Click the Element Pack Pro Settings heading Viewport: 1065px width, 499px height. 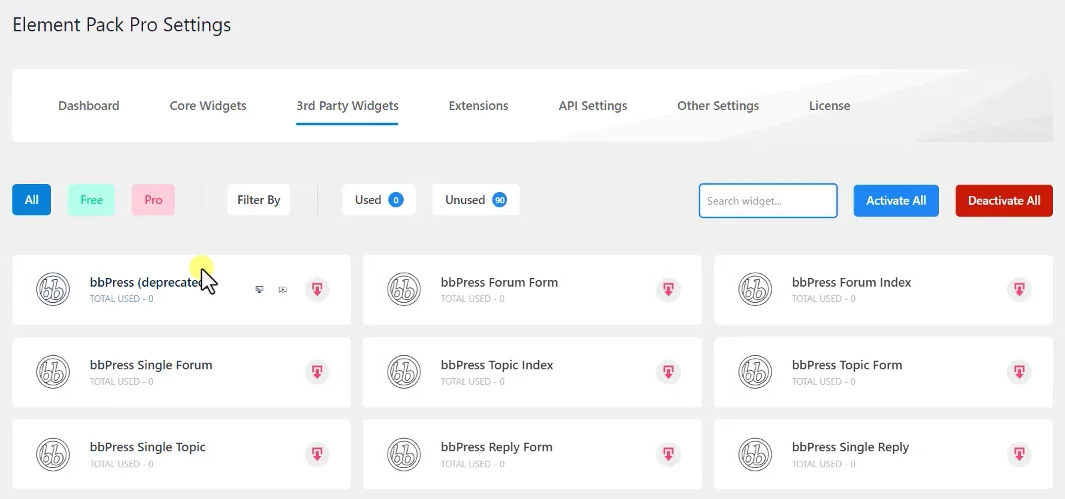122,26
